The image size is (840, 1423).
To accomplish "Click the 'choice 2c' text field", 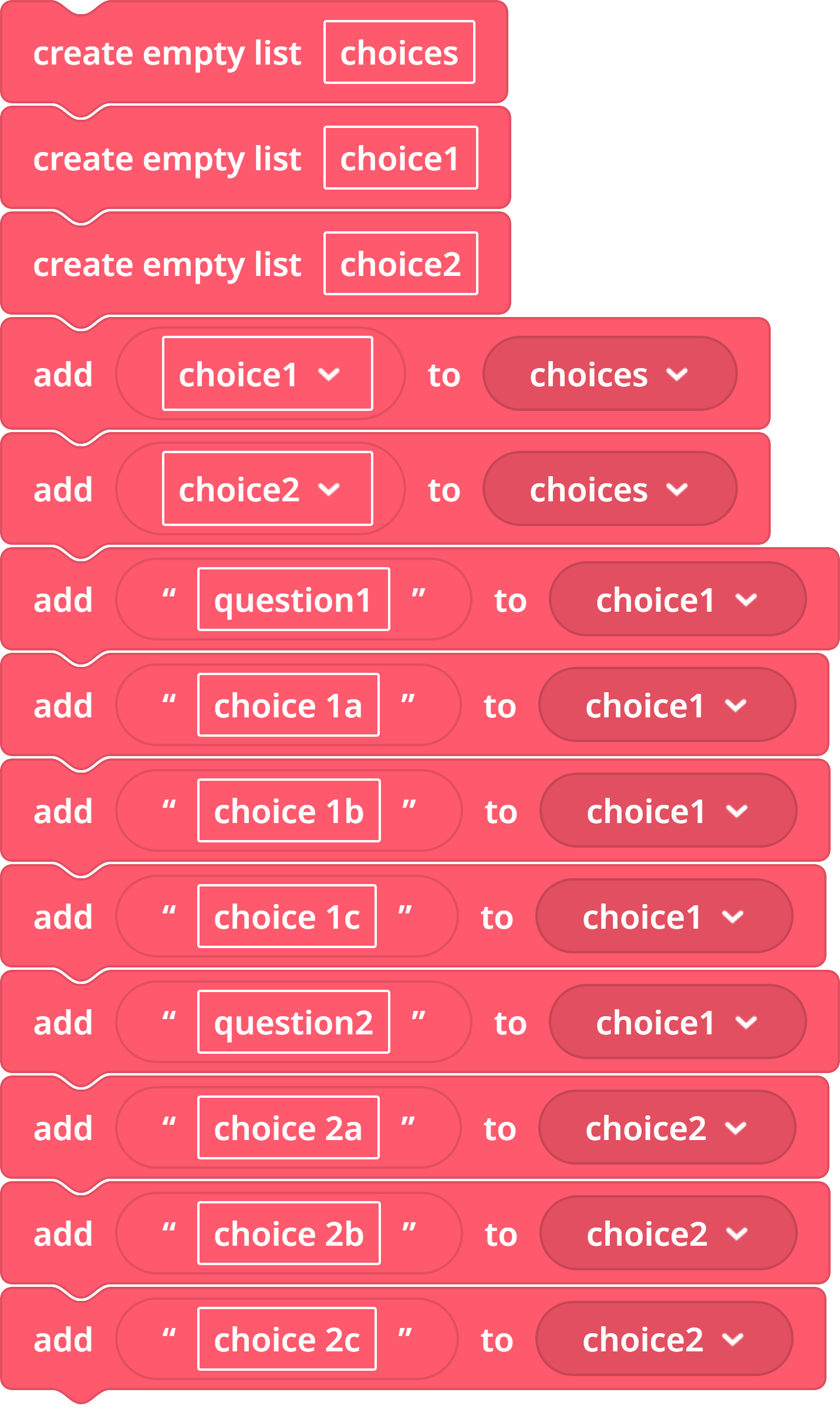I will point(286,1339).
